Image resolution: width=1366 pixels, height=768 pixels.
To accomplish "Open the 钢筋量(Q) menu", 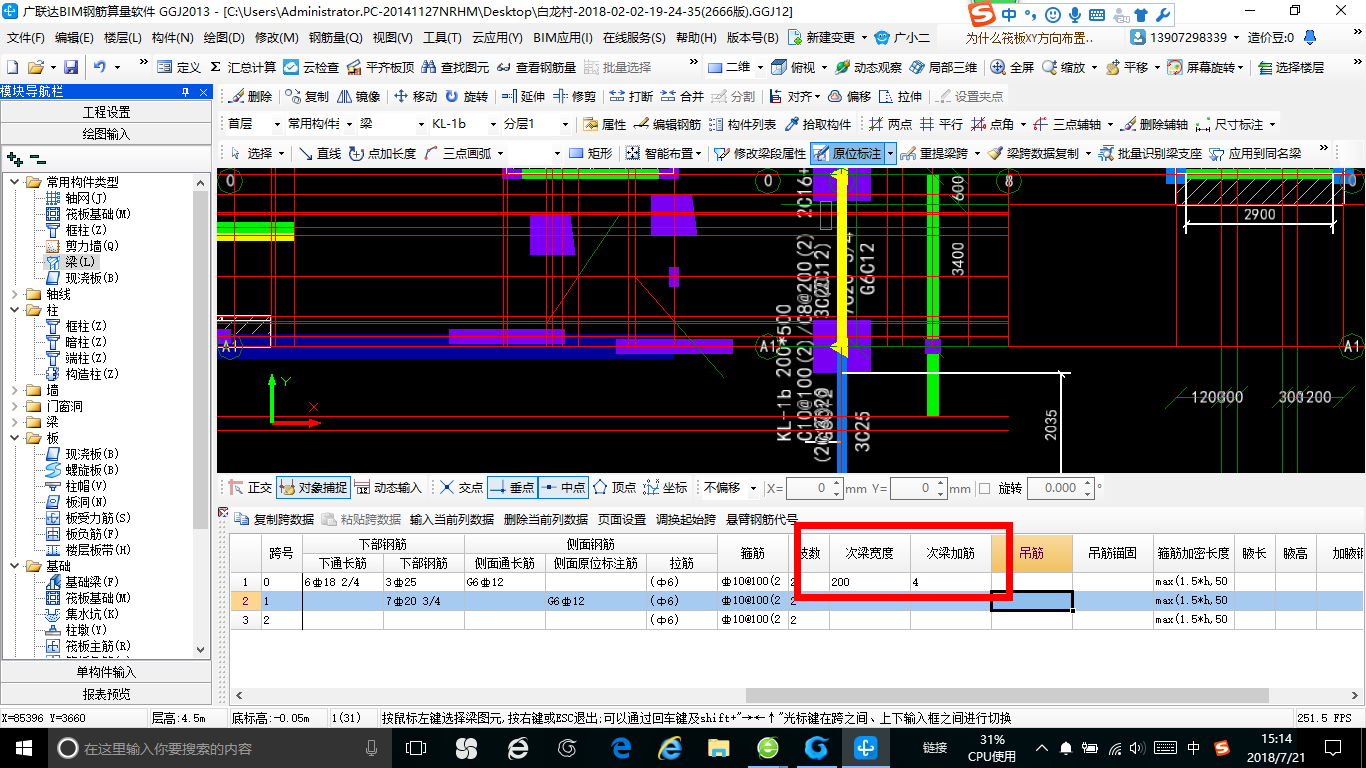I will click(x=335, y=37).
